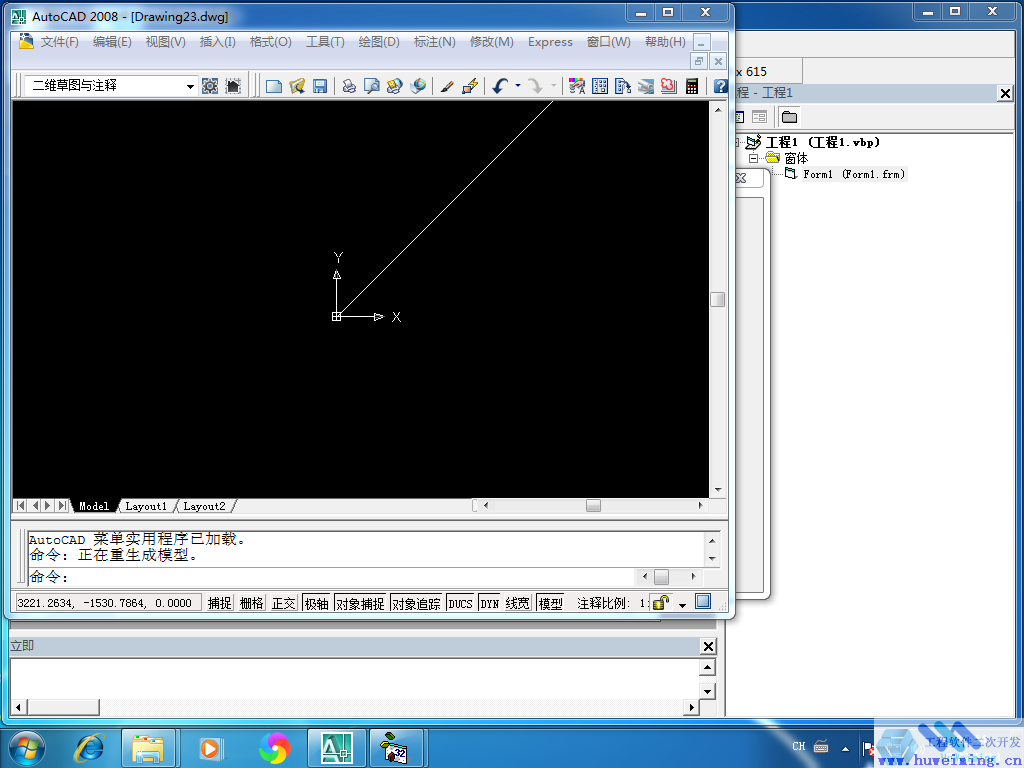Click the Publish icon in the toolbar
This screenshot has height=768, width=1024.
(x=394, y=86)
